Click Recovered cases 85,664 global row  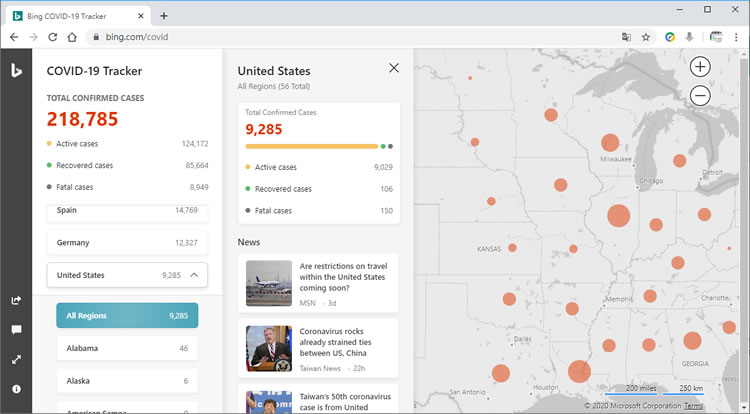click(x=127, y=165)
